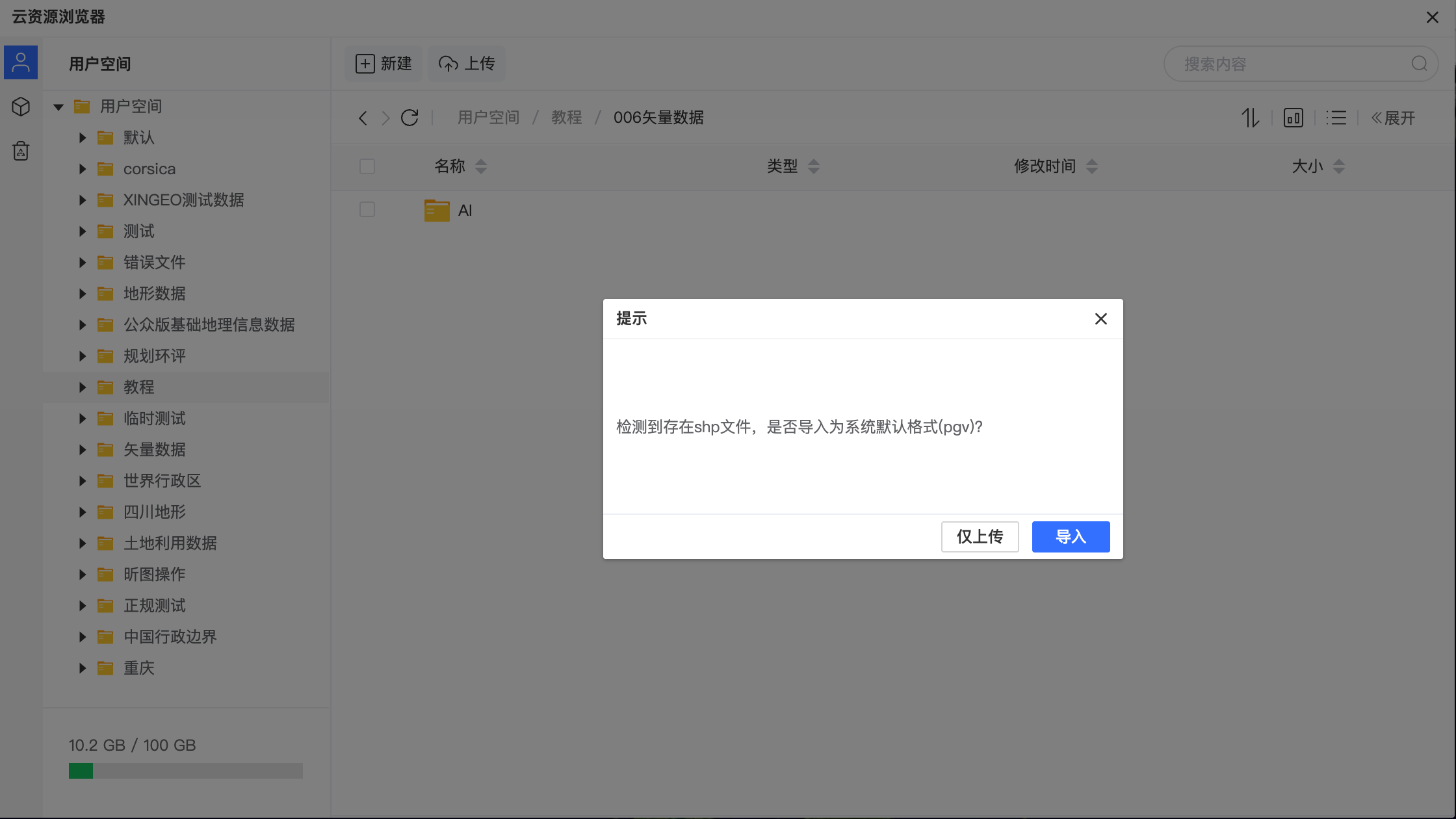Image resolution: width=1456 pixels, height=819 pixels.
Task: Select the 重庆 tree folder
Action: [x=139, y=668]
